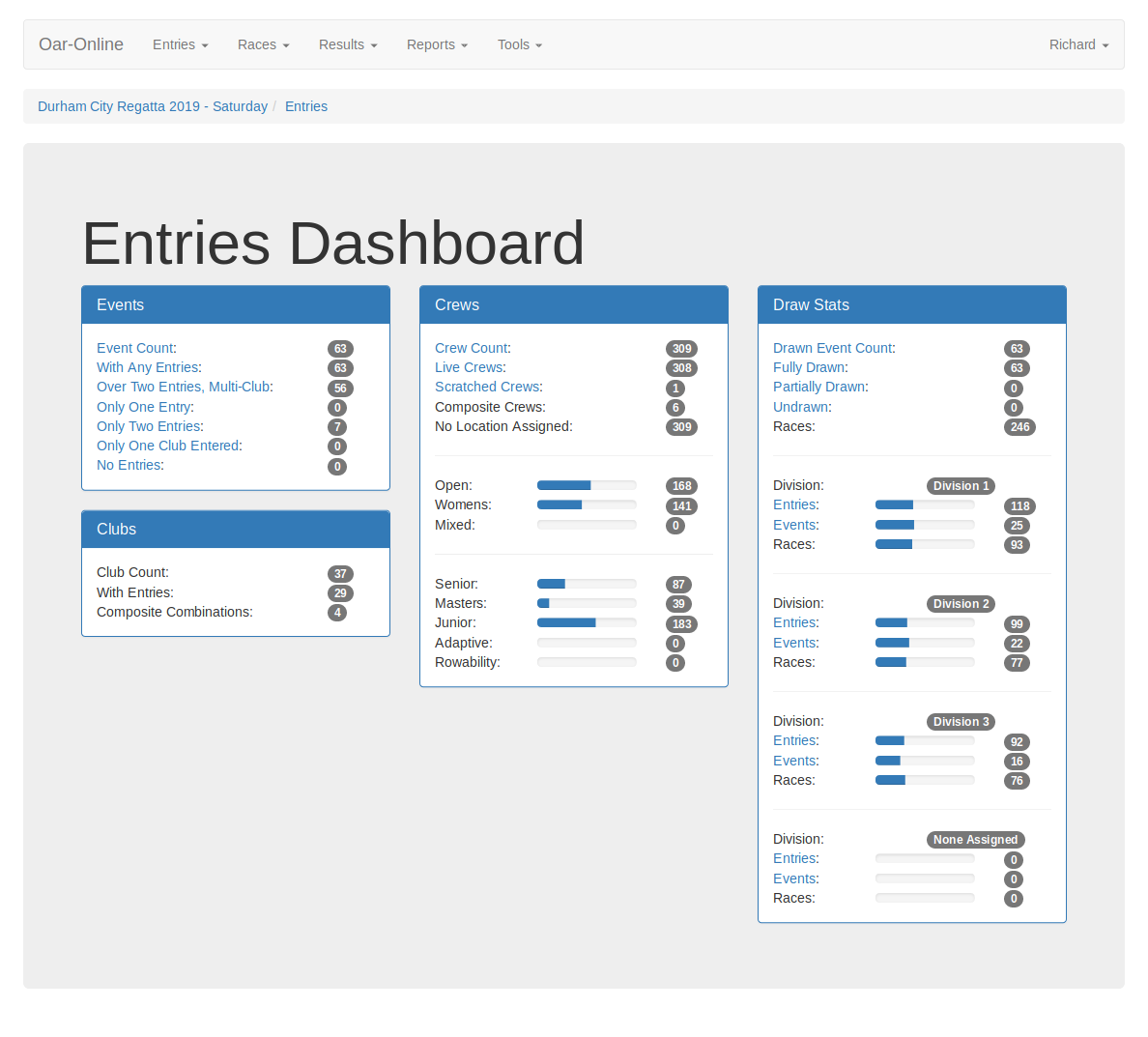Click the Partially Drawn link
The width and height of the screenshot is (1148, 1037).
818,387
